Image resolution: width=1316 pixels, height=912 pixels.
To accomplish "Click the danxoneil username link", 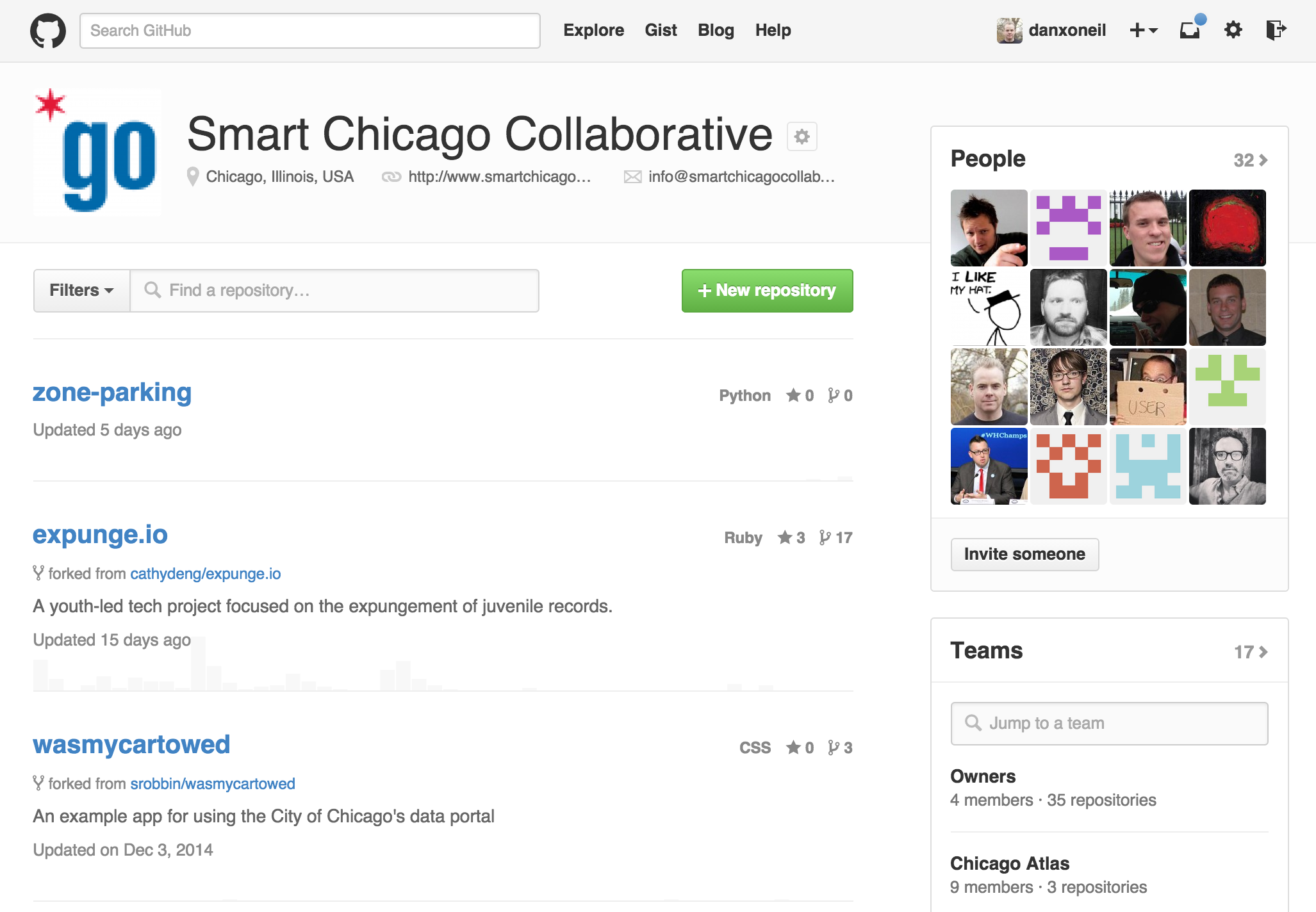I will coord(1067,30).
